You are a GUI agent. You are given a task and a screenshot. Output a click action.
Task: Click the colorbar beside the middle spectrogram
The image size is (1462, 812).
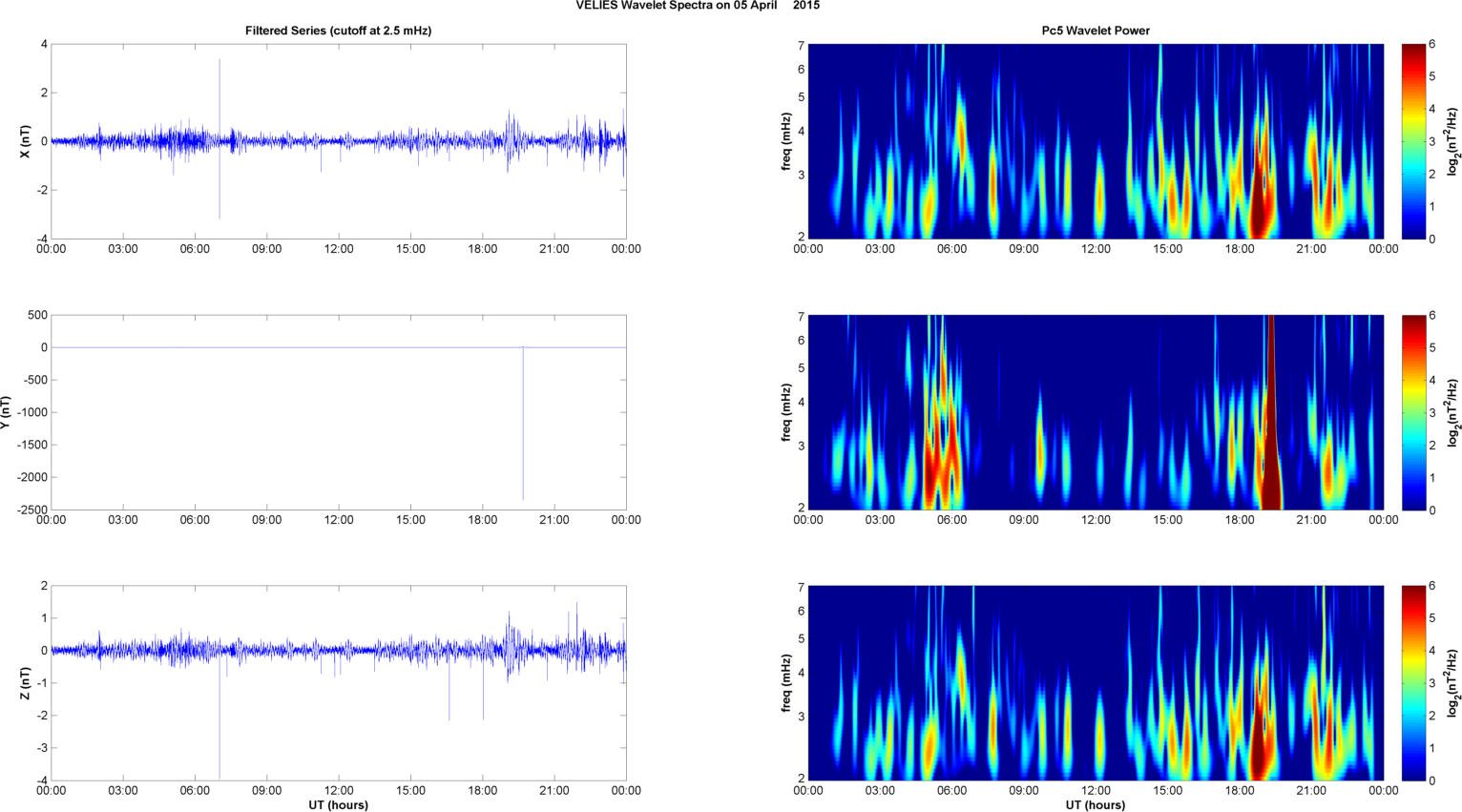1413,412
